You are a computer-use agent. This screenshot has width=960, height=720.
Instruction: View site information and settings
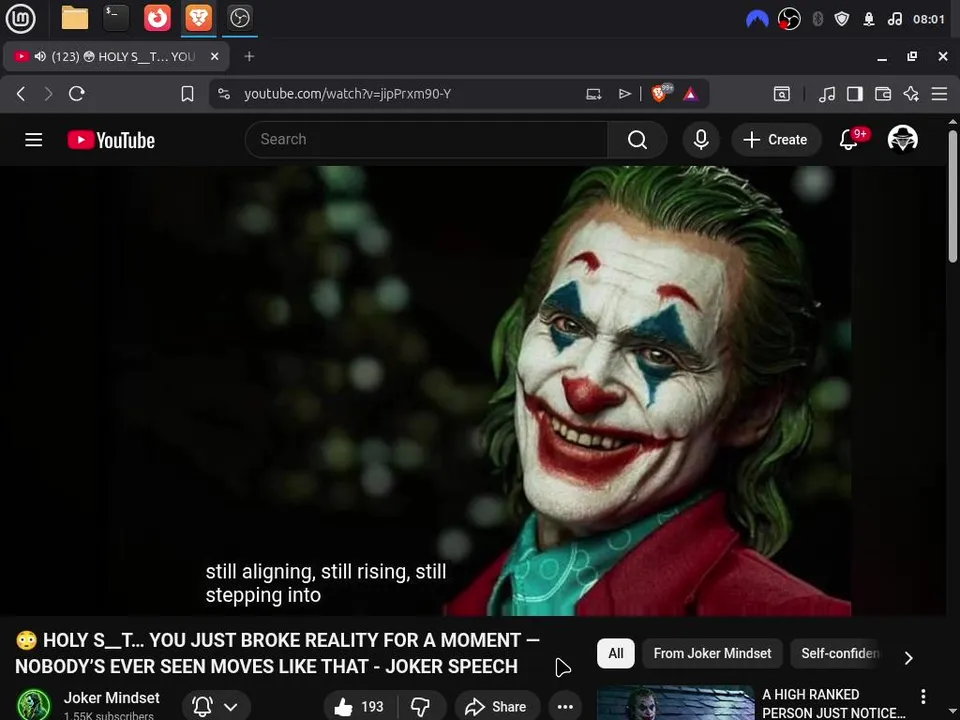tap(224, 94)
